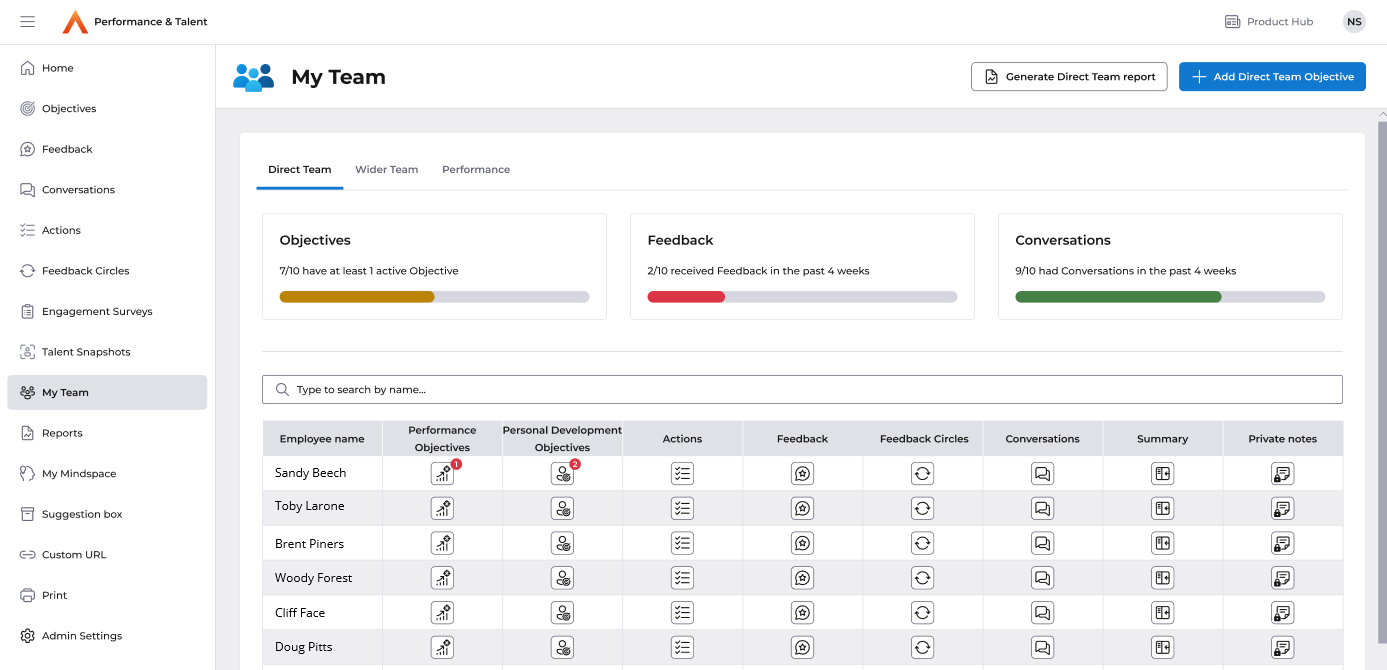
Task: Open Woody Forest's Feedback Circles icon
Action: coord(922,578)
